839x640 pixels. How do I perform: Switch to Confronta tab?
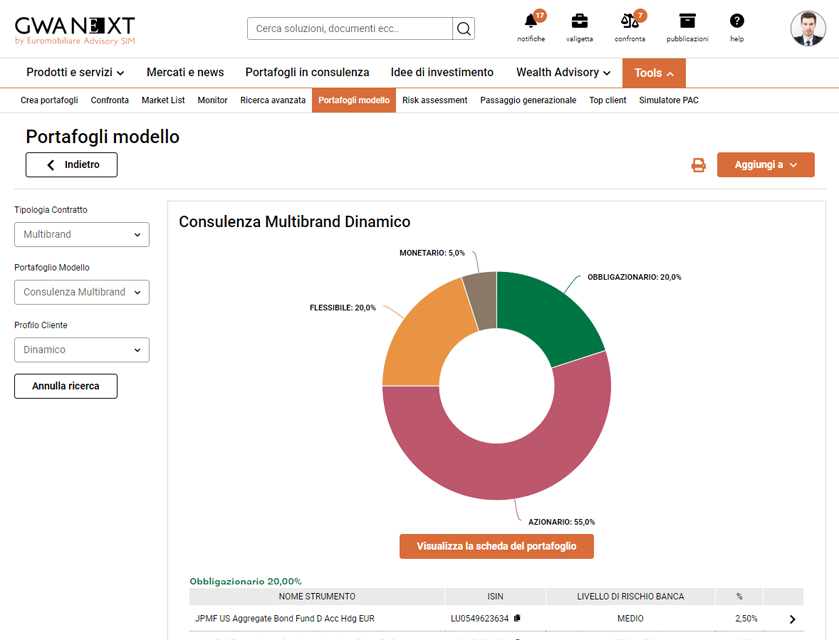(110, 100)
